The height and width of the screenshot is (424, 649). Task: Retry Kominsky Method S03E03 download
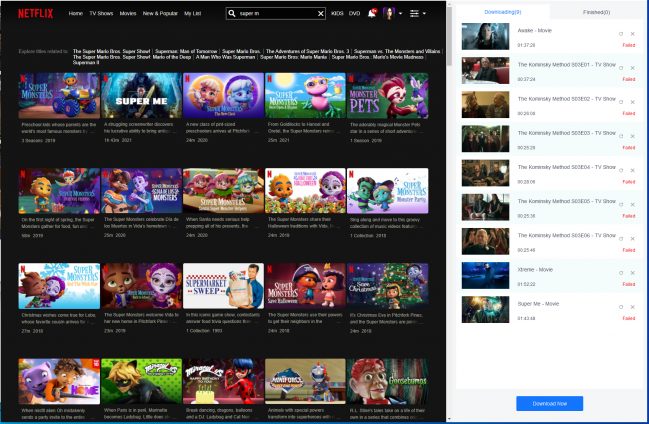[621, 136]
